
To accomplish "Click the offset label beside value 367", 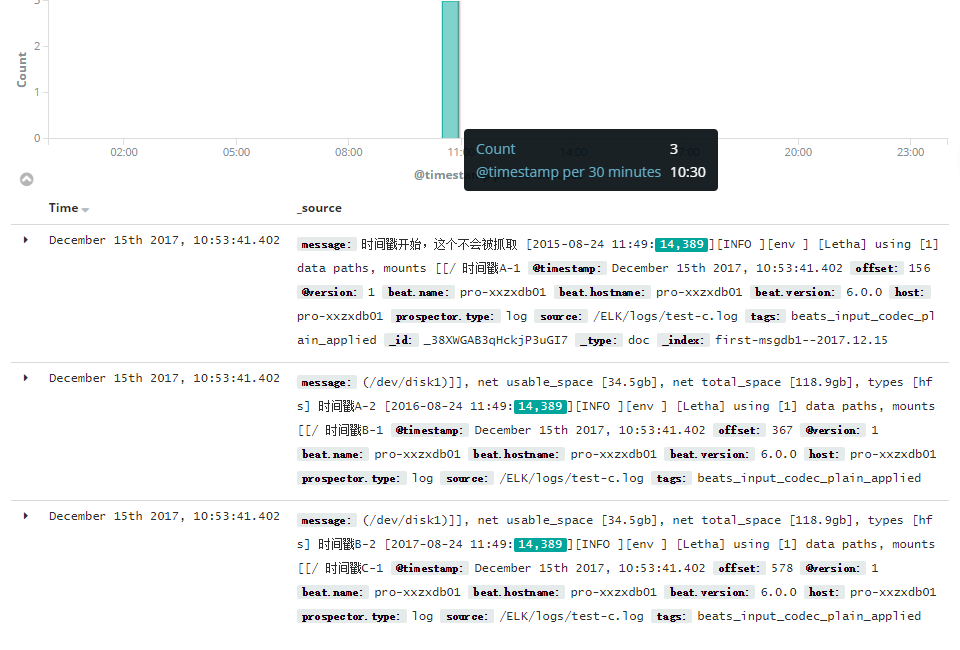I will click(x=739, y=430).
